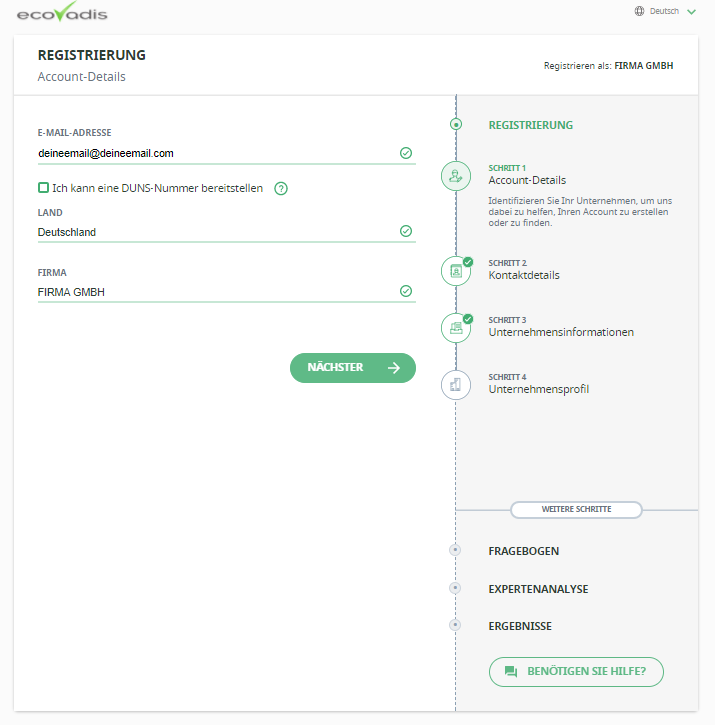Click the chat bubble icon in help button
Viewport: 715px width, 725px height.
pyautogui.click(x=511, y=671)
